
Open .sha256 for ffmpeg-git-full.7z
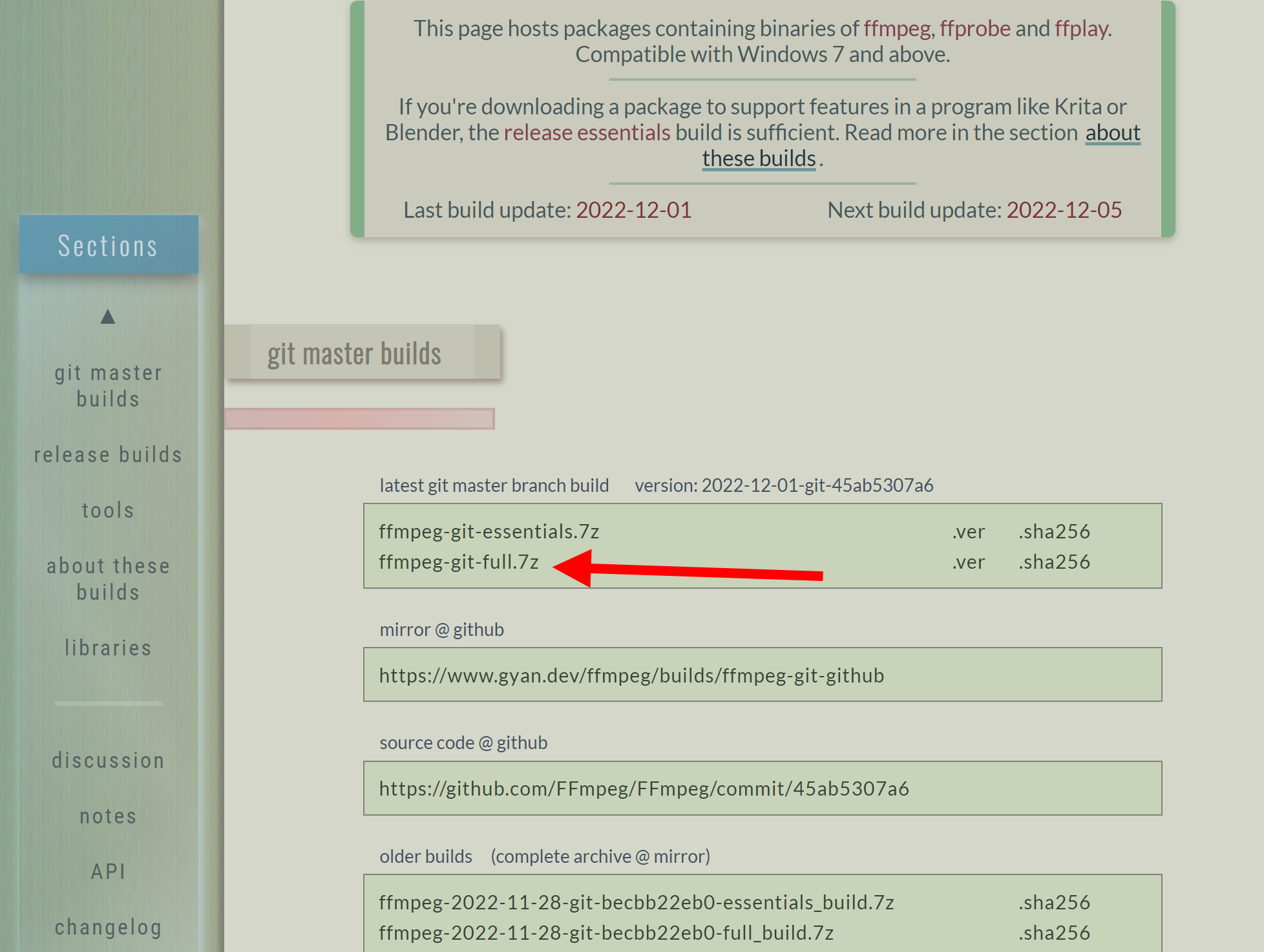(x=1054, y=562)
